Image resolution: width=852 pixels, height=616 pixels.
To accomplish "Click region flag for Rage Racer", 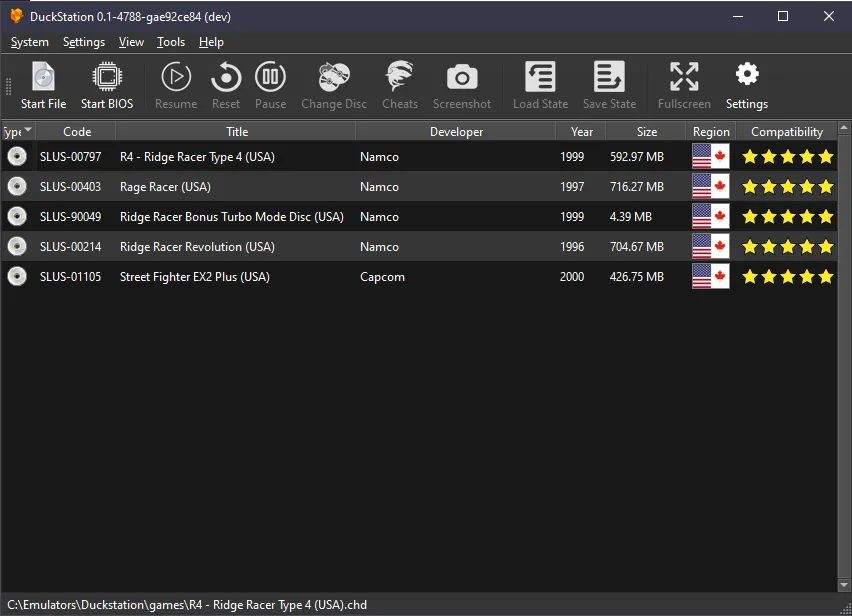I will click(x=710, y=186).
